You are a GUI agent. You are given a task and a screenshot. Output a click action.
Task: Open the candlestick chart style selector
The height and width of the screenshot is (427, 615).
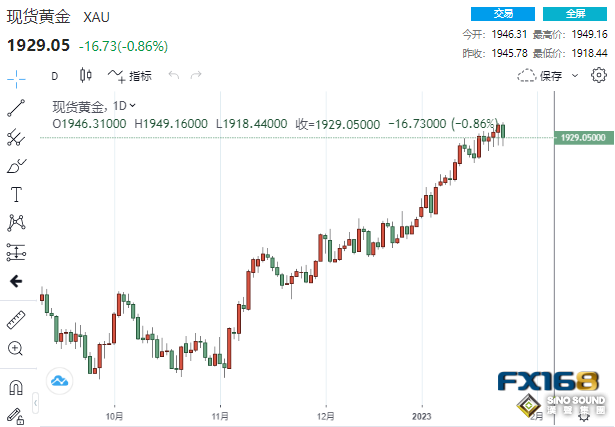86,75
